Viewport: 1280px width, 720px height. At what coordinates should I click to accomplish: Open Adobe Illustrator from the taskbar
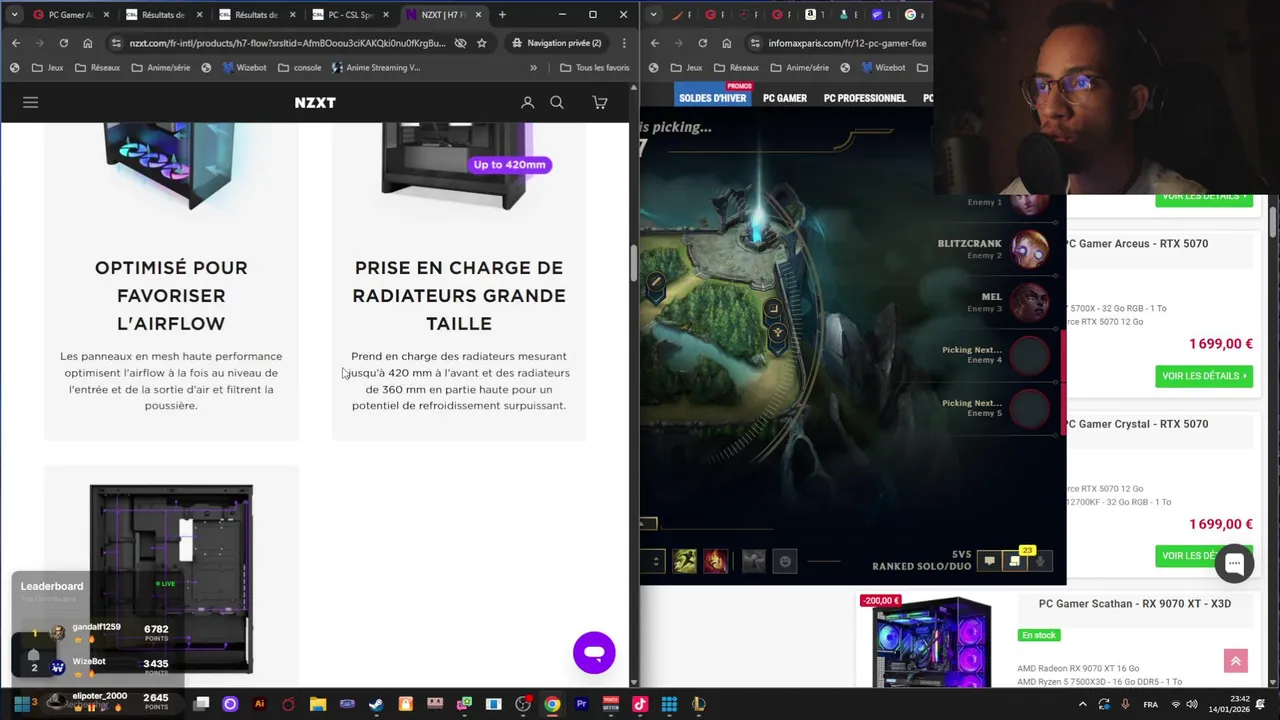coord(259,704)
